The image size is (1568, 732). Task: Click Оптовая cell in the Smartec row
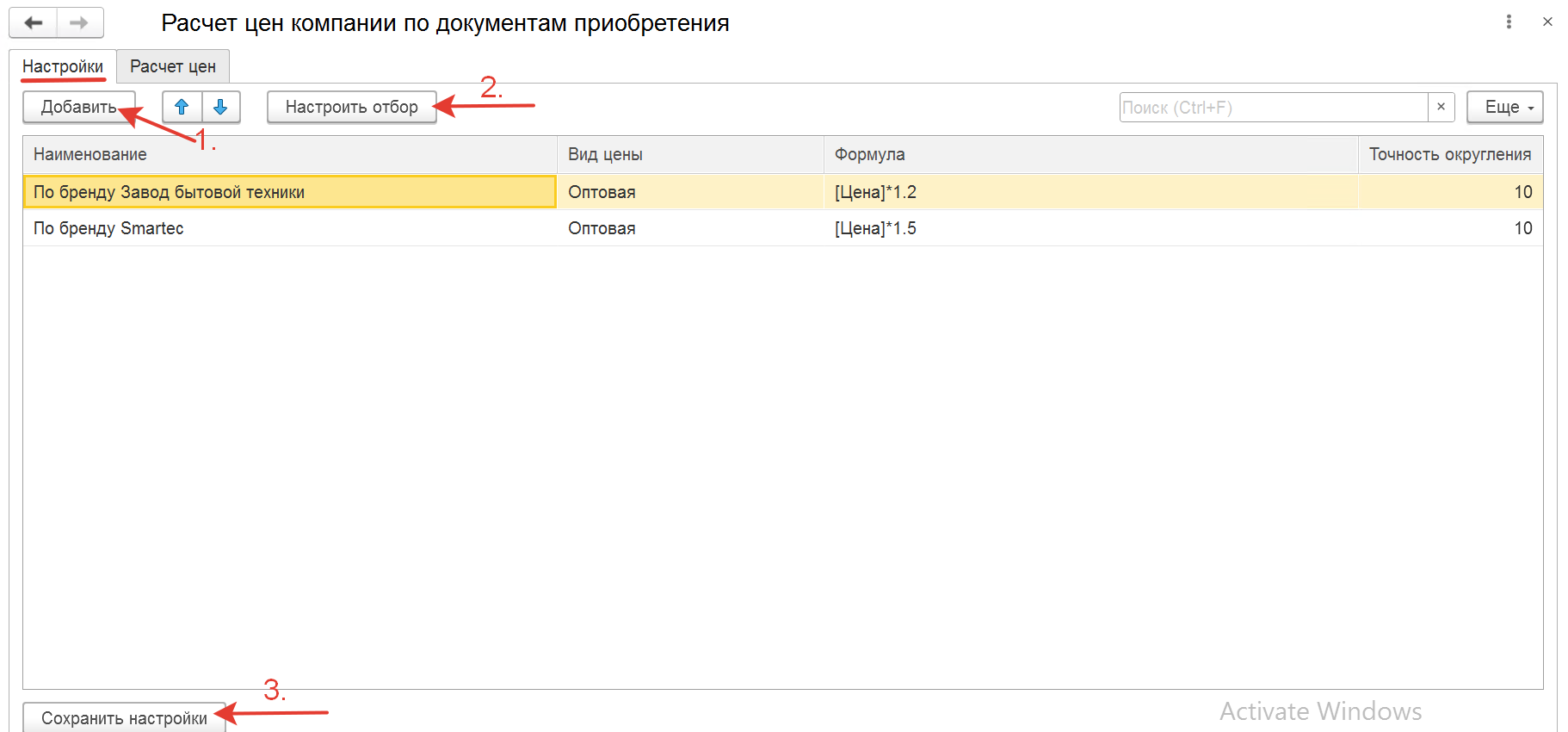pyautogui.click(x=690, y=228)
